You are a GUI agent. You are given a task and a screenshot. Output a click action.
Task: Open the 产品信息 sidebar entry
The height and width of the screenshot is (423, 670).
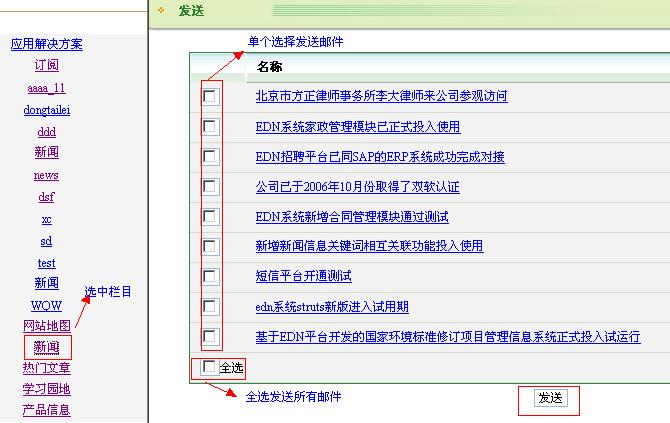click(47, 410)
